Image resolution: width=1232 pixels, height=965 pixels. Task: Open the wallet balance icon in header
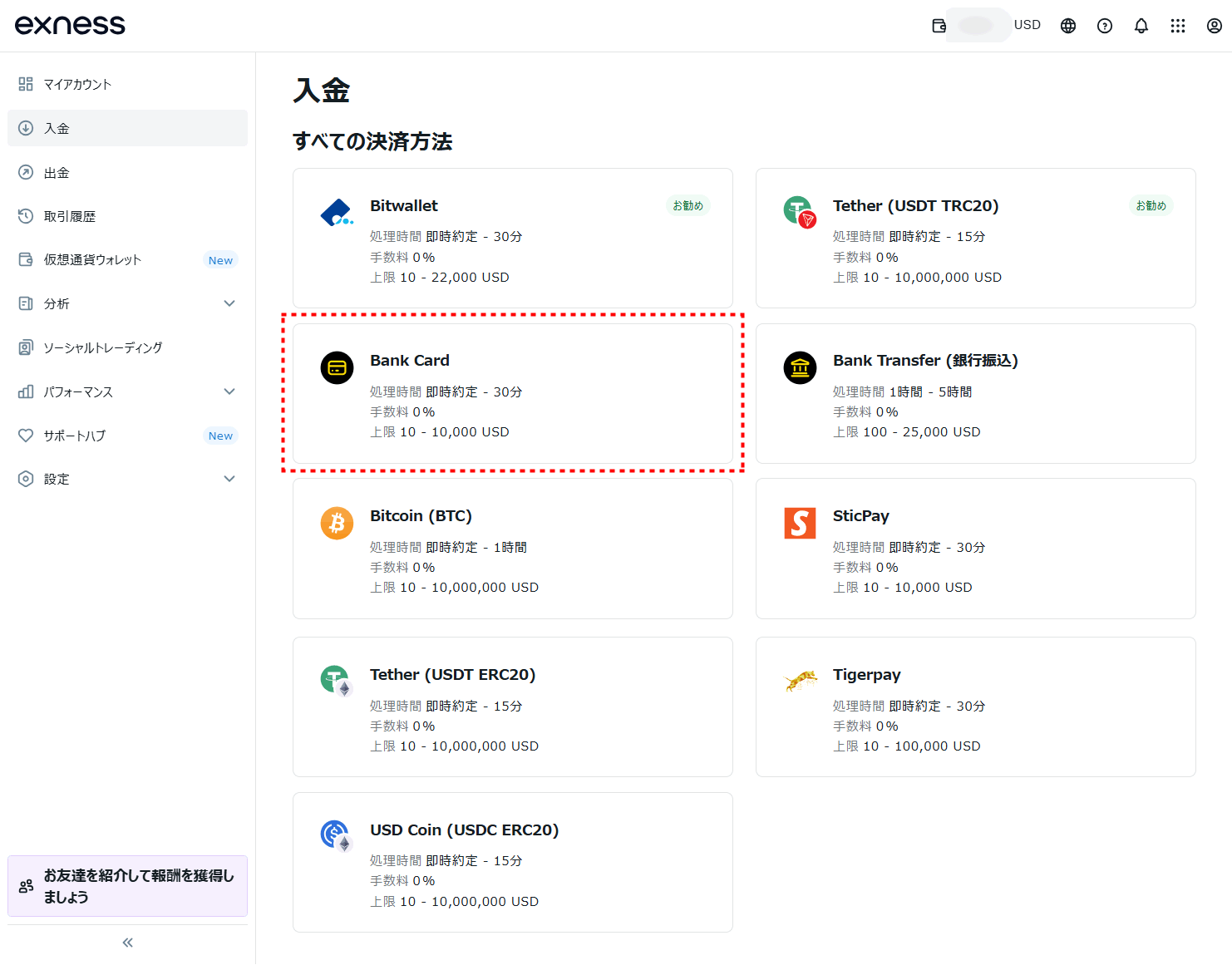pos(939,26)
